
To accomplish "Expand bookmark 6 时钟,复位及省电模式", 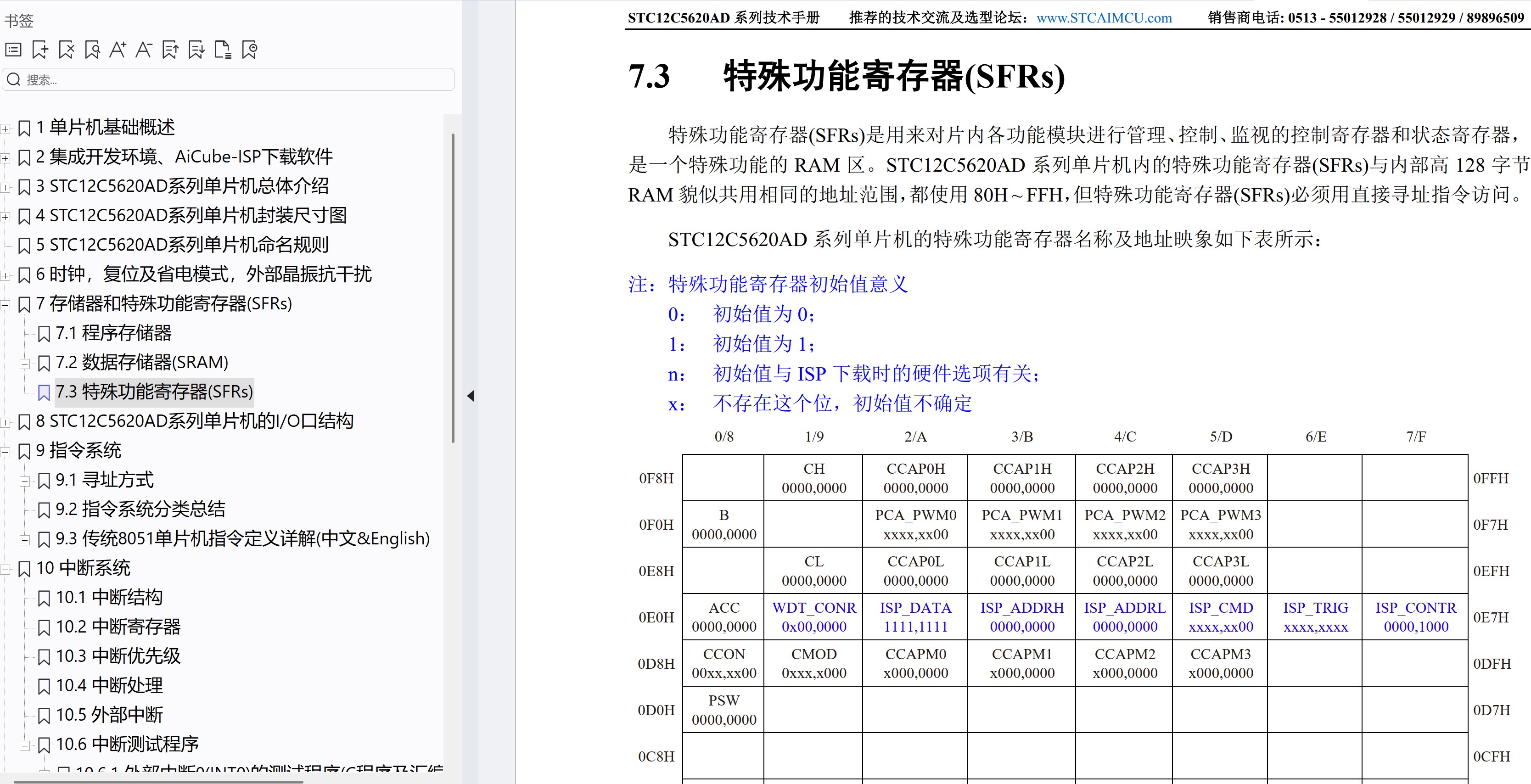I will pyautogui.click(x=5, y=275).
